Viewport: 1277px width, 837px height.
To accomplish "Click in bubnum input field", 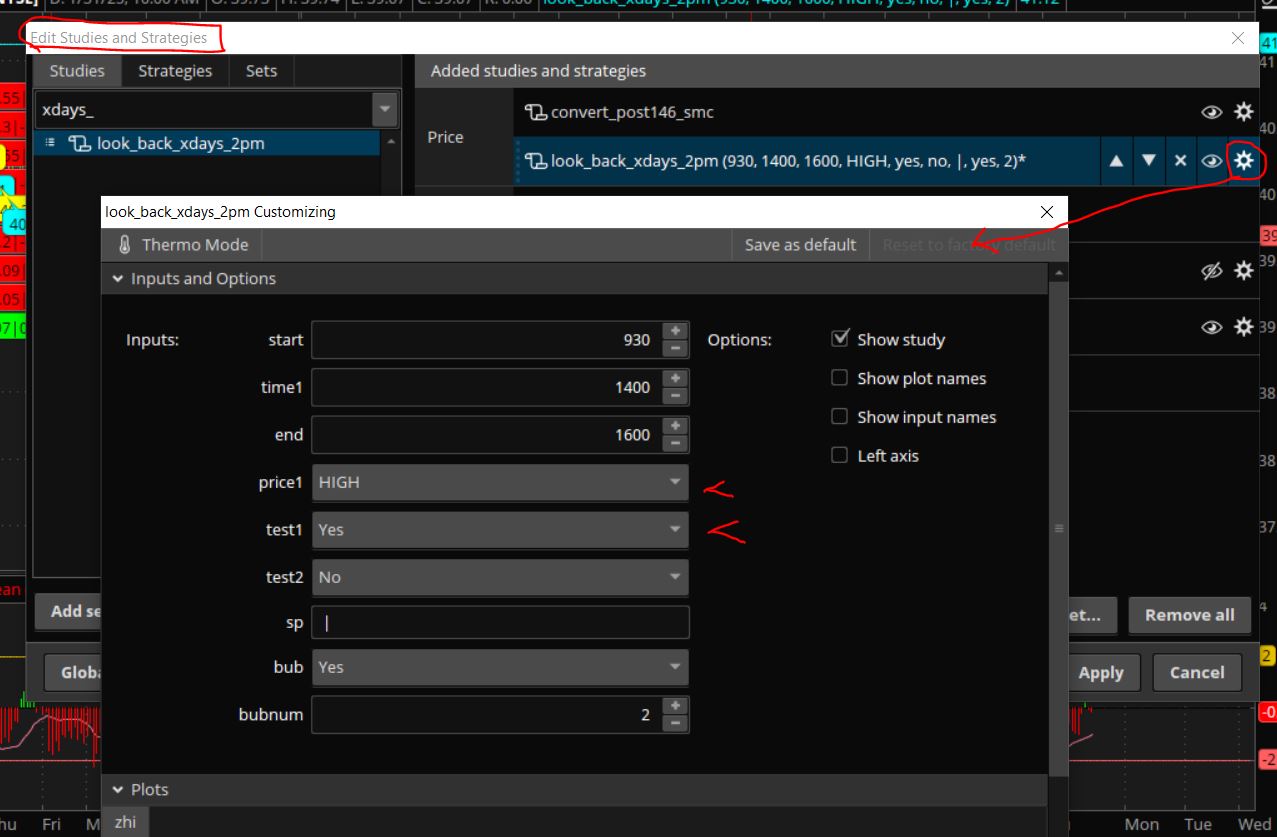I will [x=487, y=715].
